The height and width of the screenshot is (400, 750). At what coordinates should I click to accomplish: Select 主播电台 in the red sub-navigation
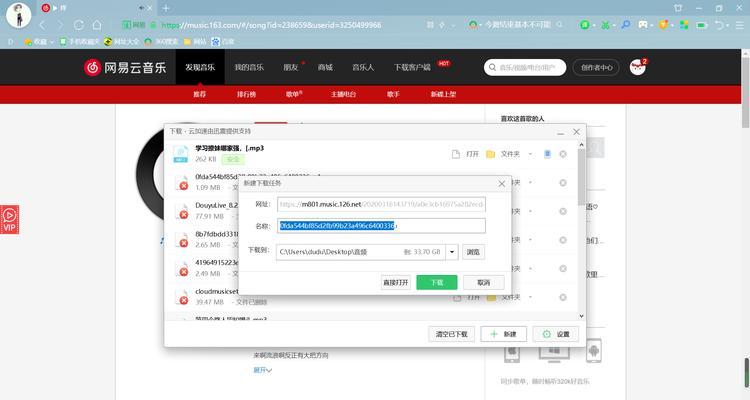click(x=343, y=94)
